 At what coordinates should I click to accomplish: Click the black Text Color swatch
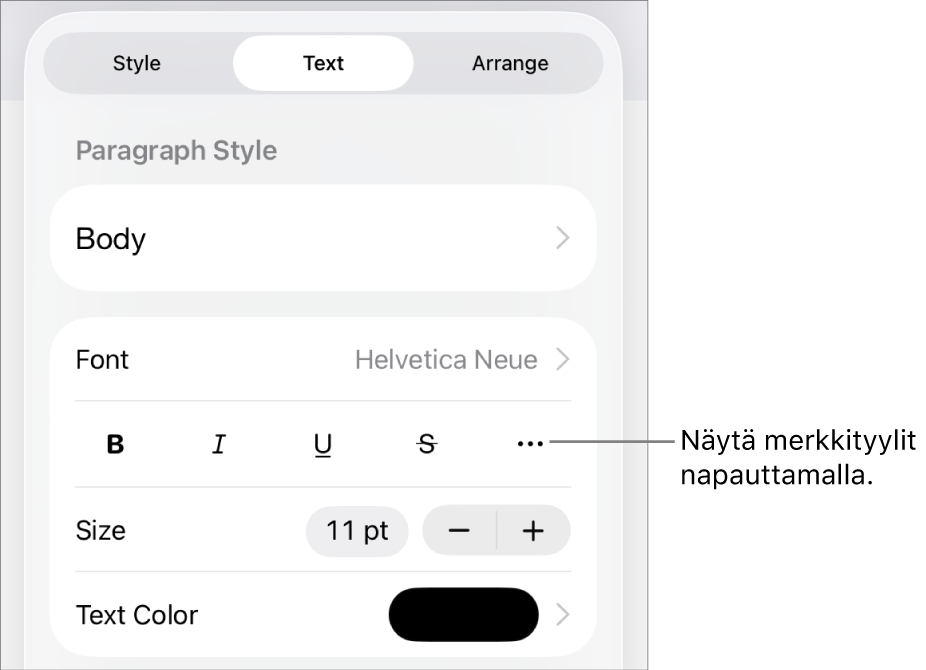coord(464,615)
